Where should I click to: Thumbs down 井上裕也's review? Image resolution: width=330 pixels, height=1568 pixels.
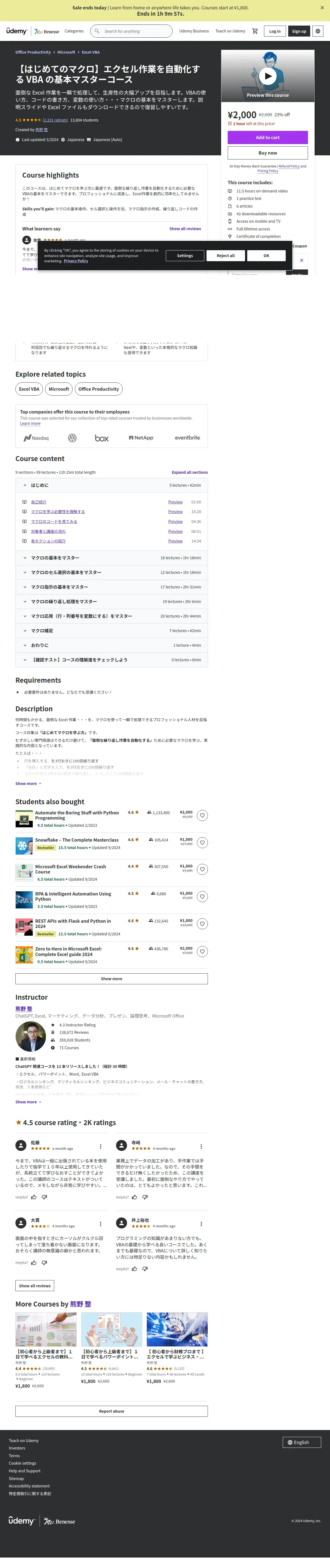click(145, 1269)
